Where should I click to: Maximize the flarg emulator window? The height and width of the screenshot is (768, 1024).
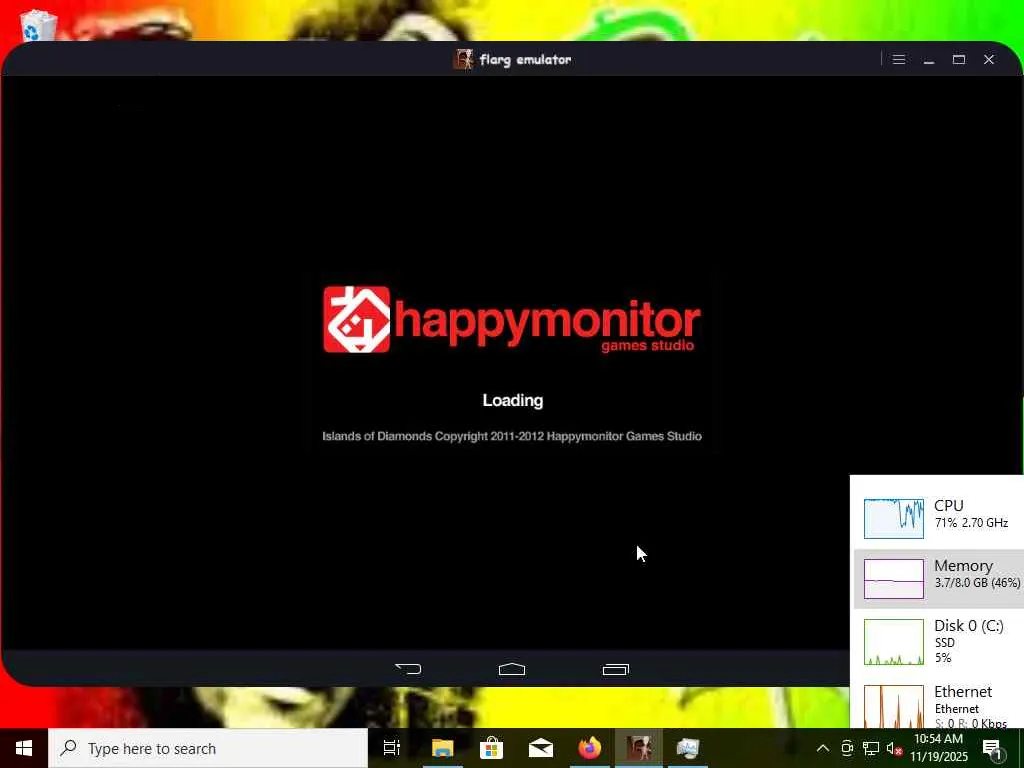[959, 59]
